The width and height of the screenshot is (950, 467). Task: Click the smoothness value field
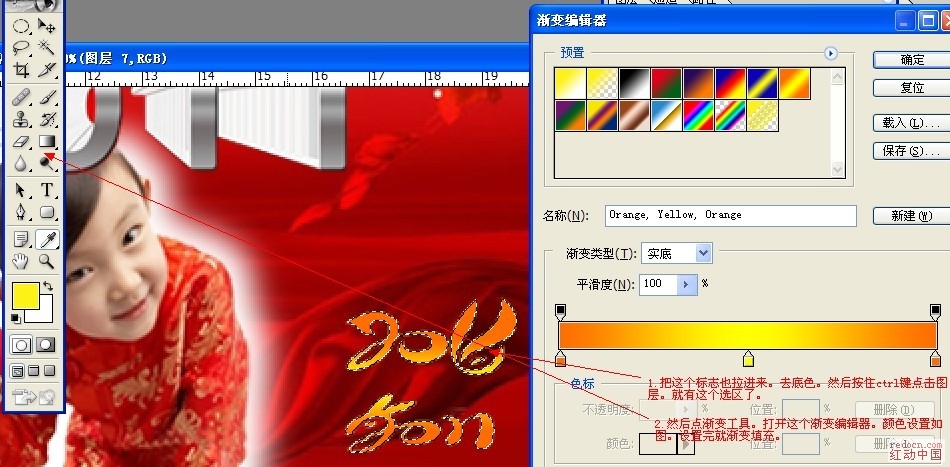659,284
